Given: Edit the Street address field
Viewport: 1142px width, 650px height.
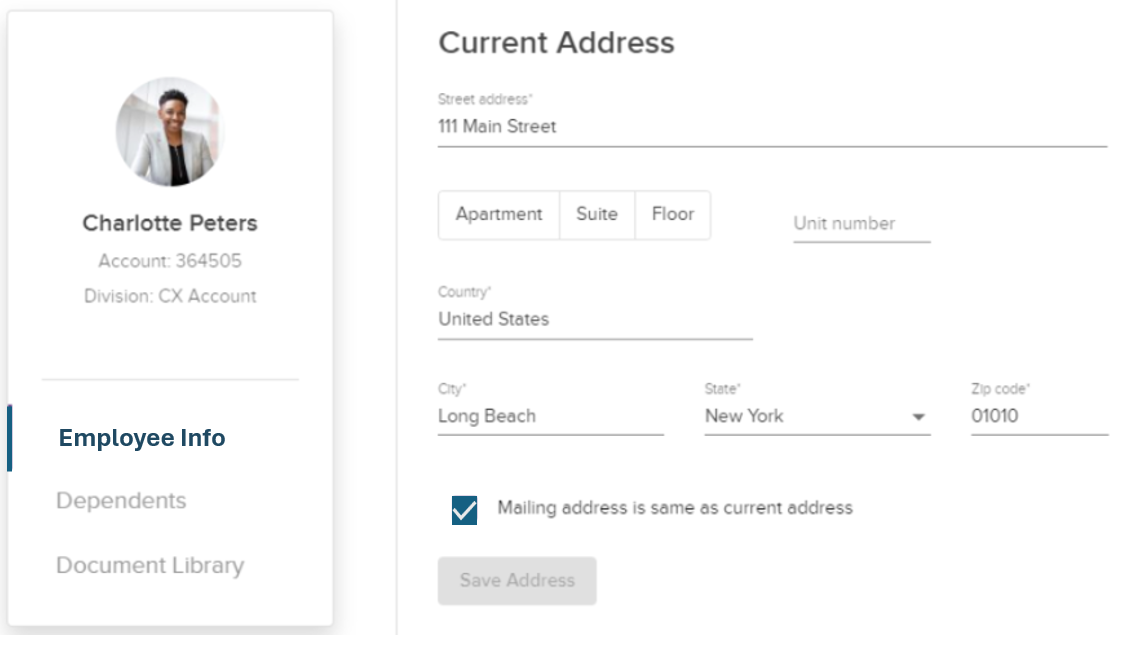Looking at the screenshot, I should point(700,127).
